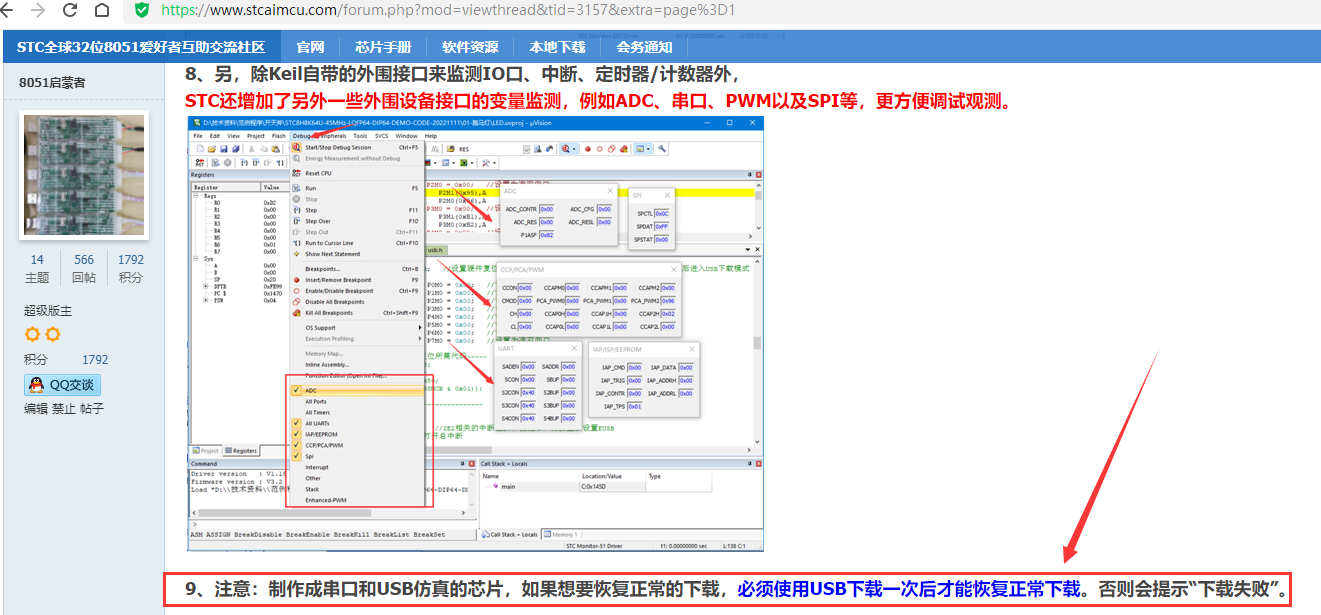
Task: Choose Run to Cursor Line menu entry
Action: tap(357, 243)
